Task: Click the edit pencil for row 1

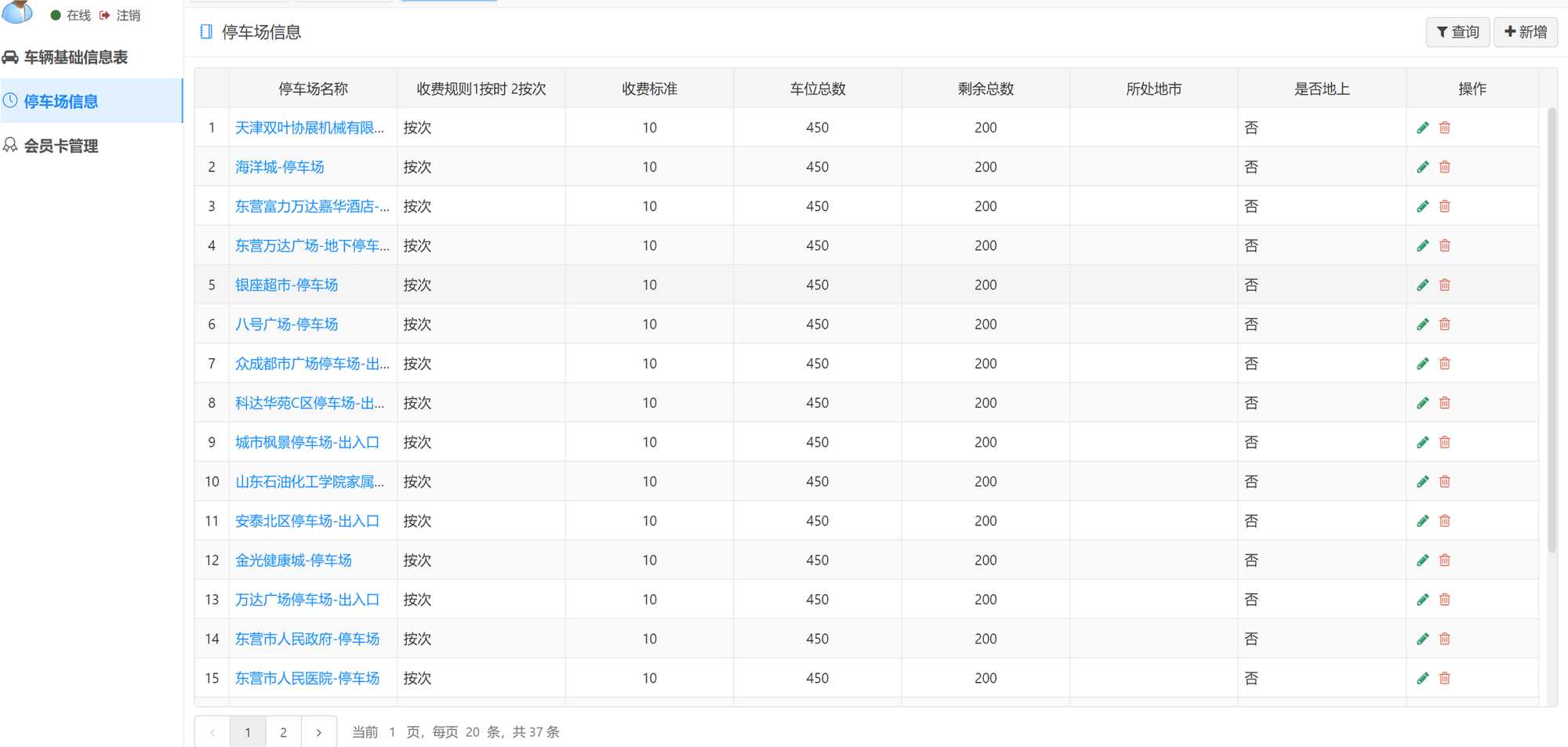Action: [1422, 128]
